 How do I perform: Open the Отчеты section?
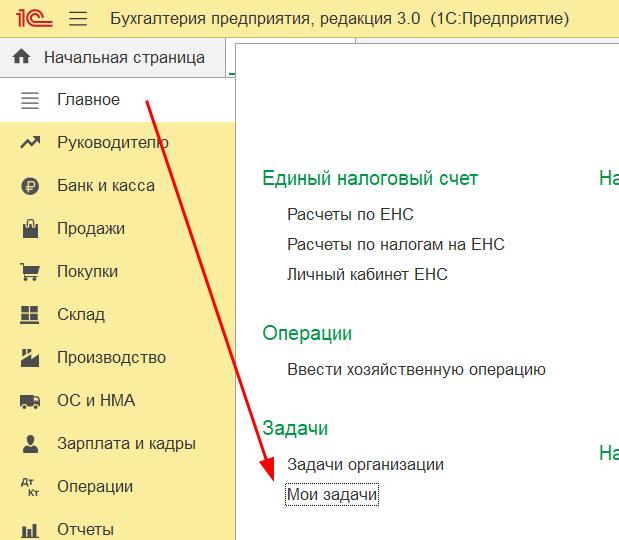point(85,530)
